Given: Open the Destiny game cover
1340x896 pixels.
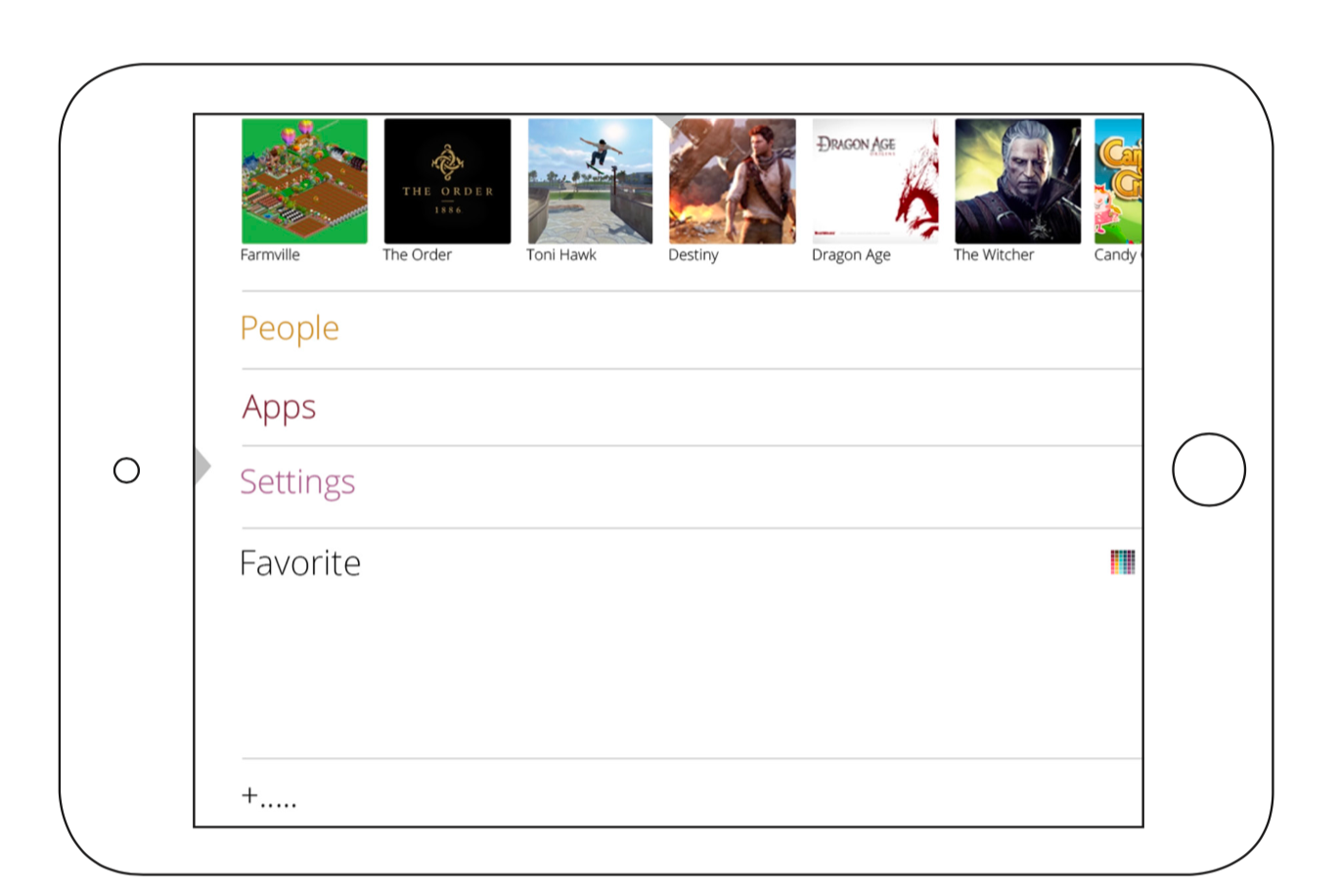Looking at the screenshot, I should coord(733,181).
